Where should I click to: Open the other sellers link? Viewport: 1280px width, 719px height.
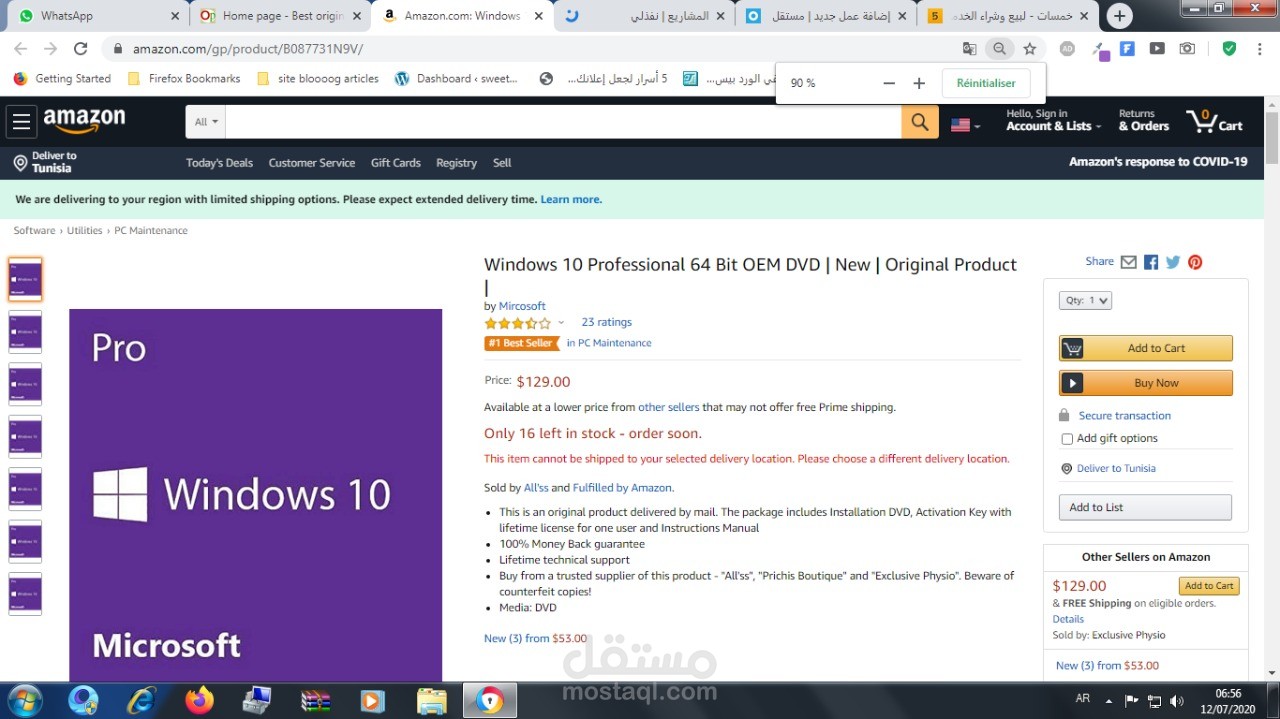[x=668, y=407]
